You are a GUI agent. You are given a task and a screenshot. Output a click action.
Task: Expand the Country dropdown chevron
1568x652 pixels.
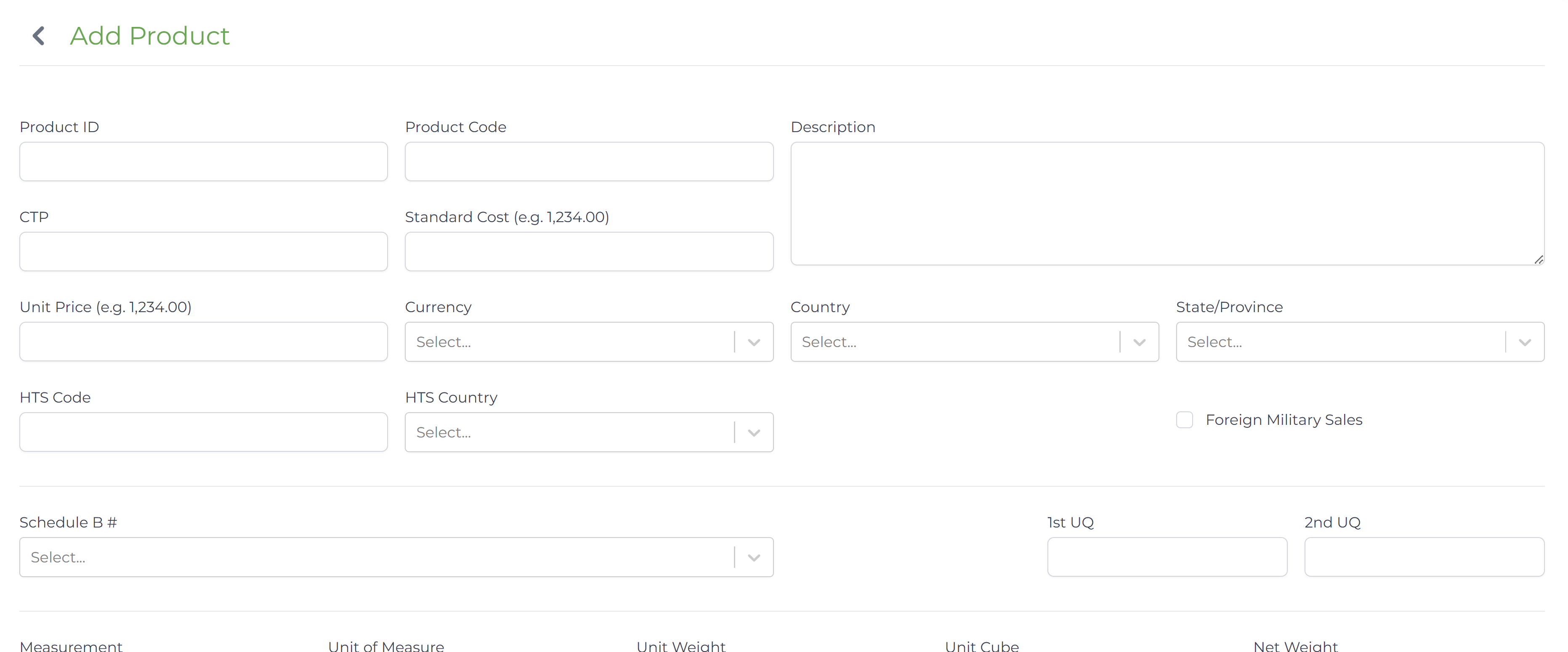point(1139,342)
